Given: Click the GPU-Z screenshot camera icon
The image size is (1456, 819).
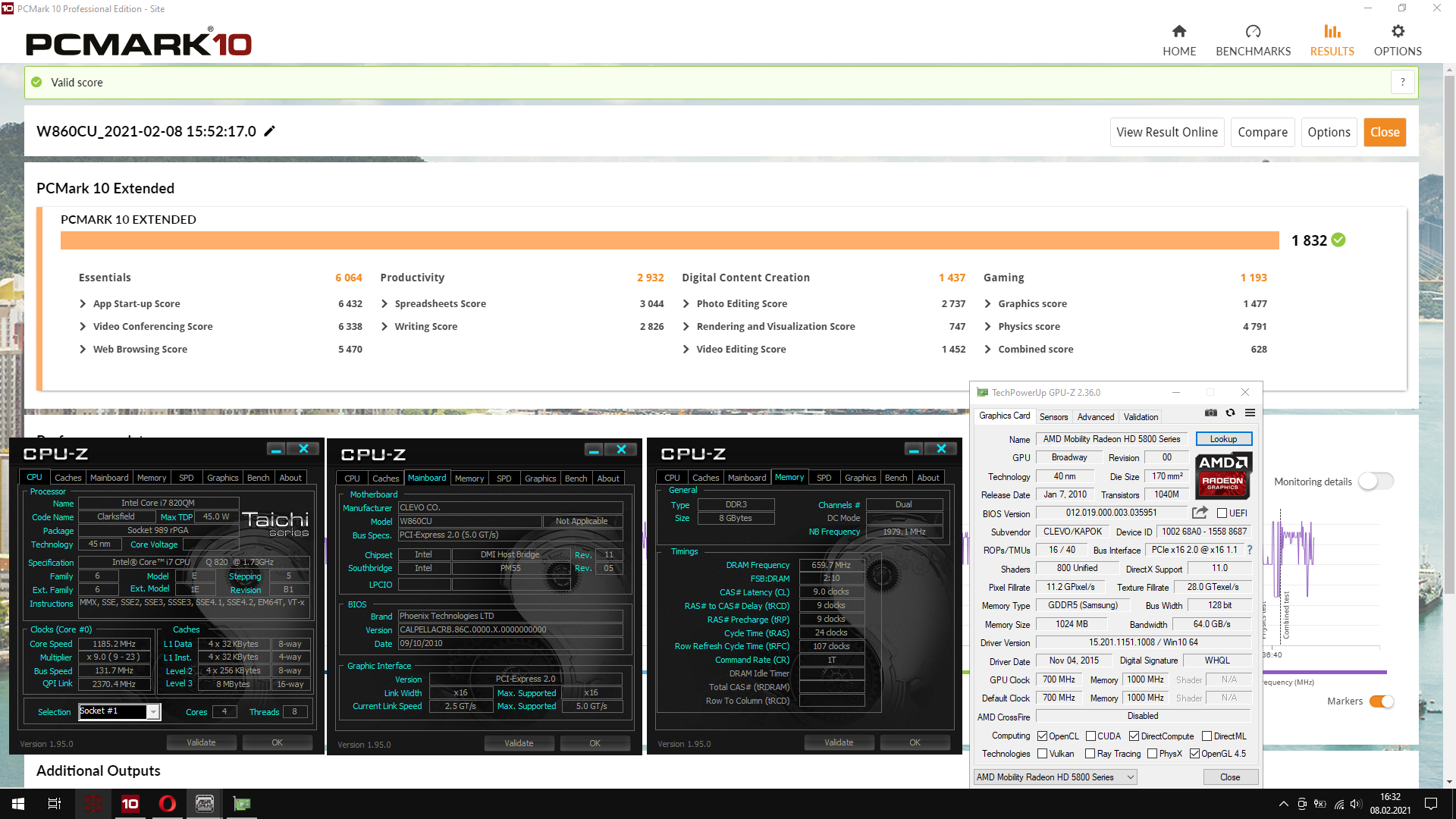Looking at the screenshot, I should 1211,413.
